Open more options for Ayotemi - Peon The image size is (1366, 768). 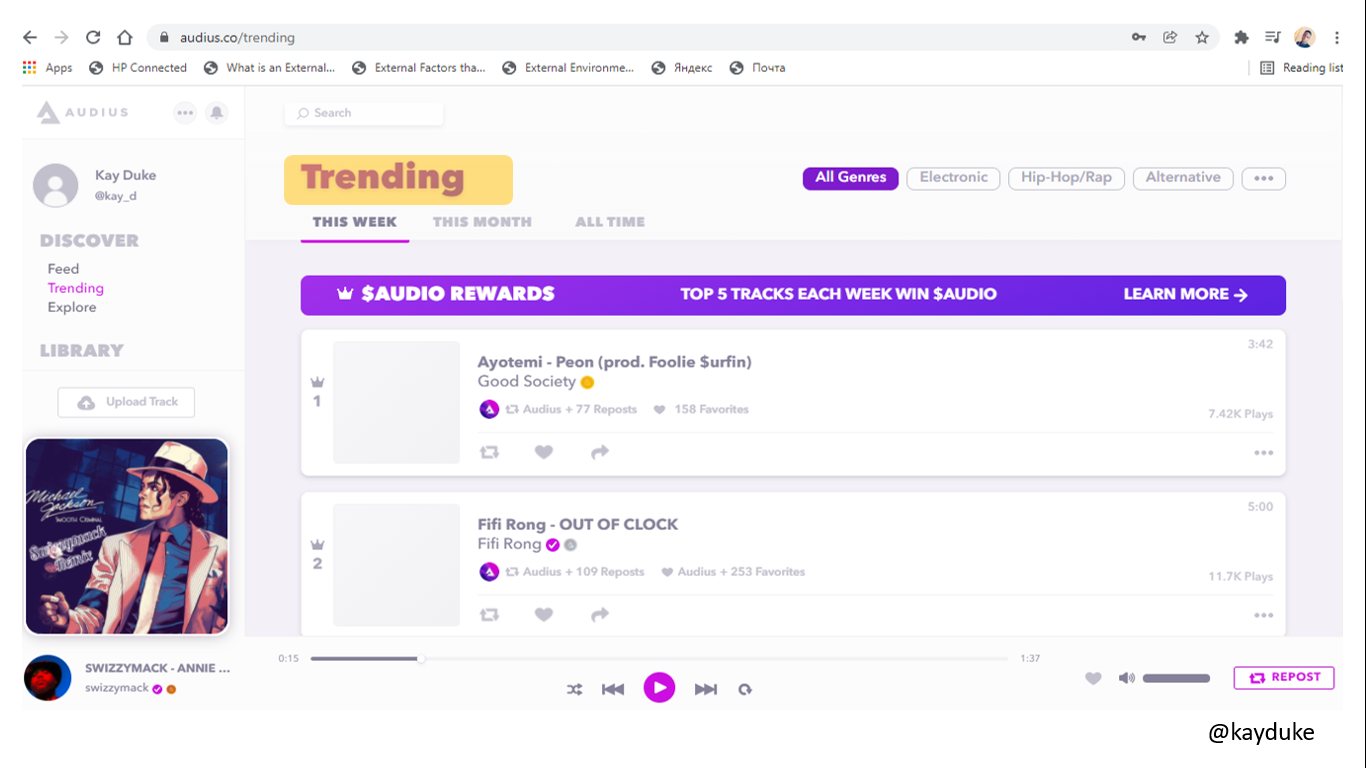(1264, 453)
